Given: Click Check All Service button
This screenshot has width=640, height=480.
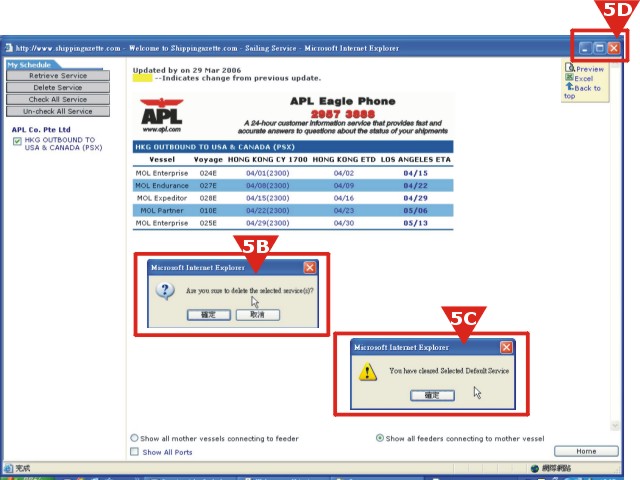Looking at the screenshot, I should pos(58,99).
